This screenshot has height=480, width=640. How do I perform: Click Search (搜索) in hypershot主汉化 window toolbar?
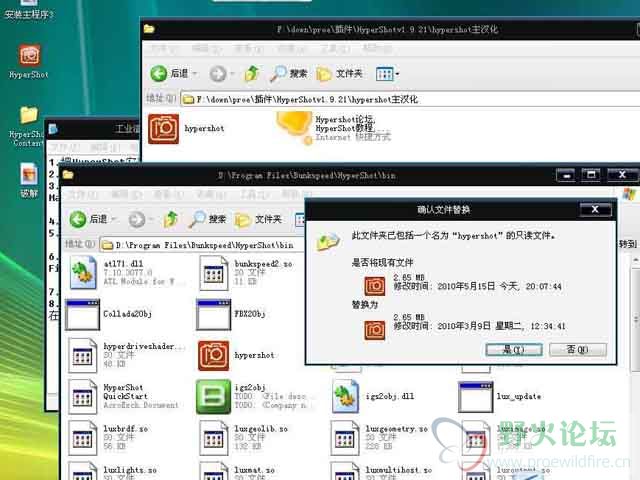click(x=289, y=73)
